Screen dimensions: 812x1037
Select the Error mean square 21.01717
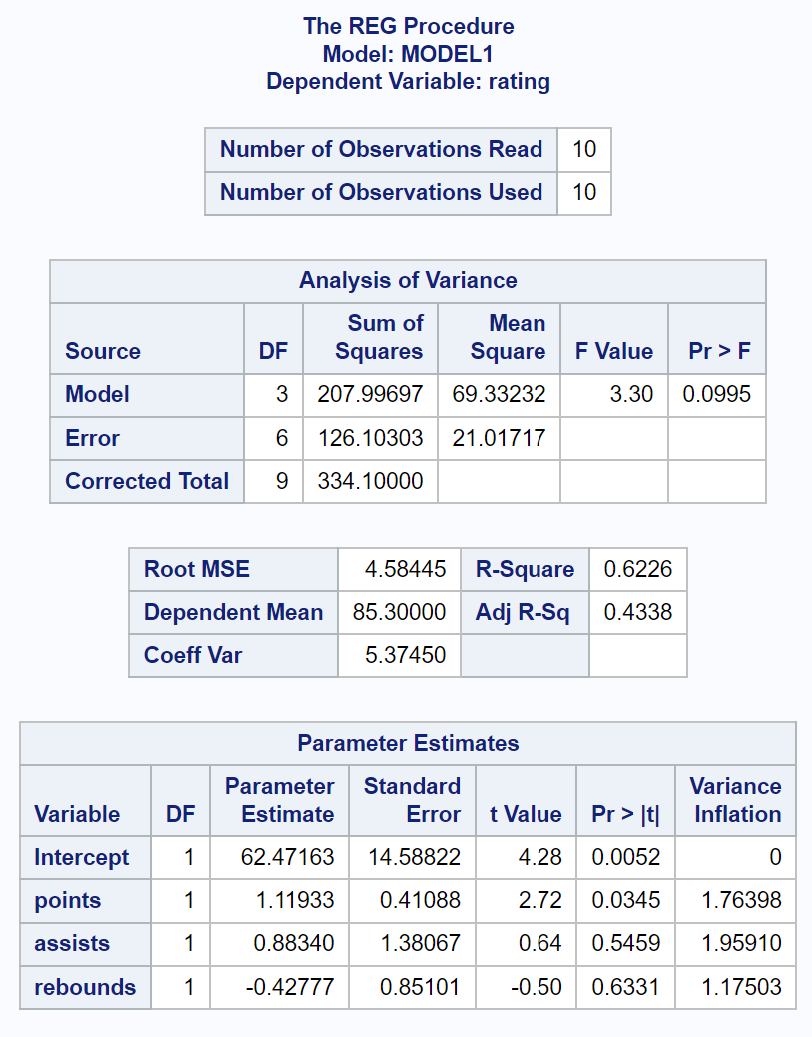[499, 438]
